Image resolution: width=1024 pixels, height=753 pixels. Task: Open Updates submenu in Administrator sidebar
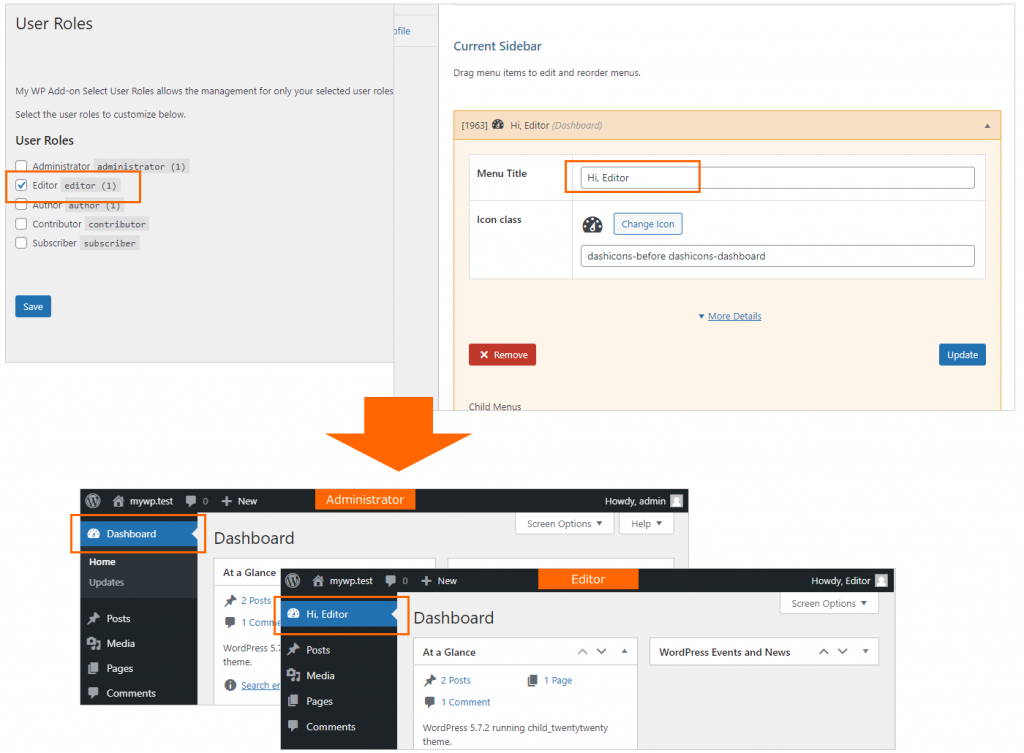pos(106,582)
